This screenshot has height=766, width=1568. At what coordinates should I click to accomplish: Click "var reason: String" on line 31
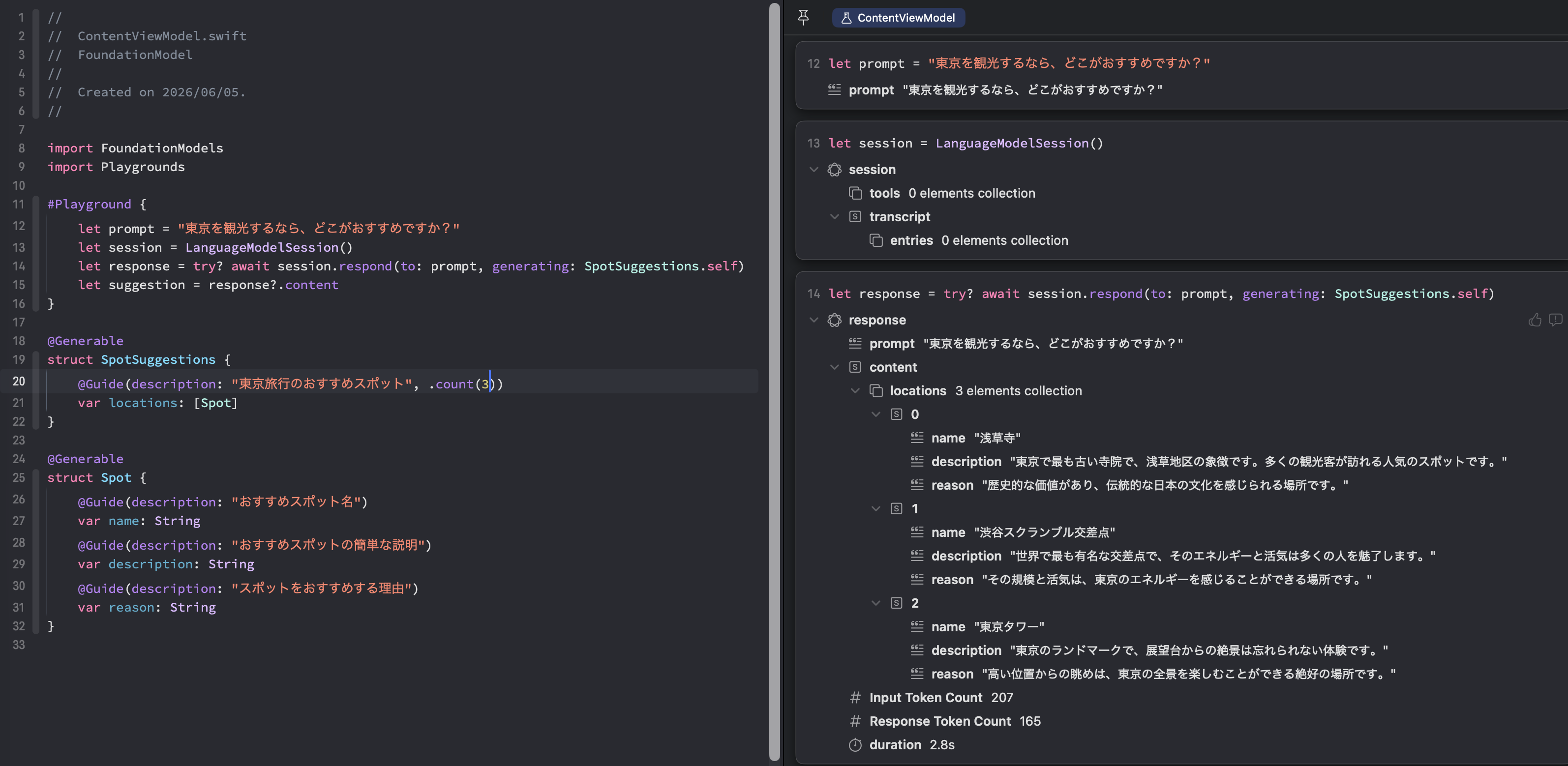pyautogui.click(x=147, y=608)
